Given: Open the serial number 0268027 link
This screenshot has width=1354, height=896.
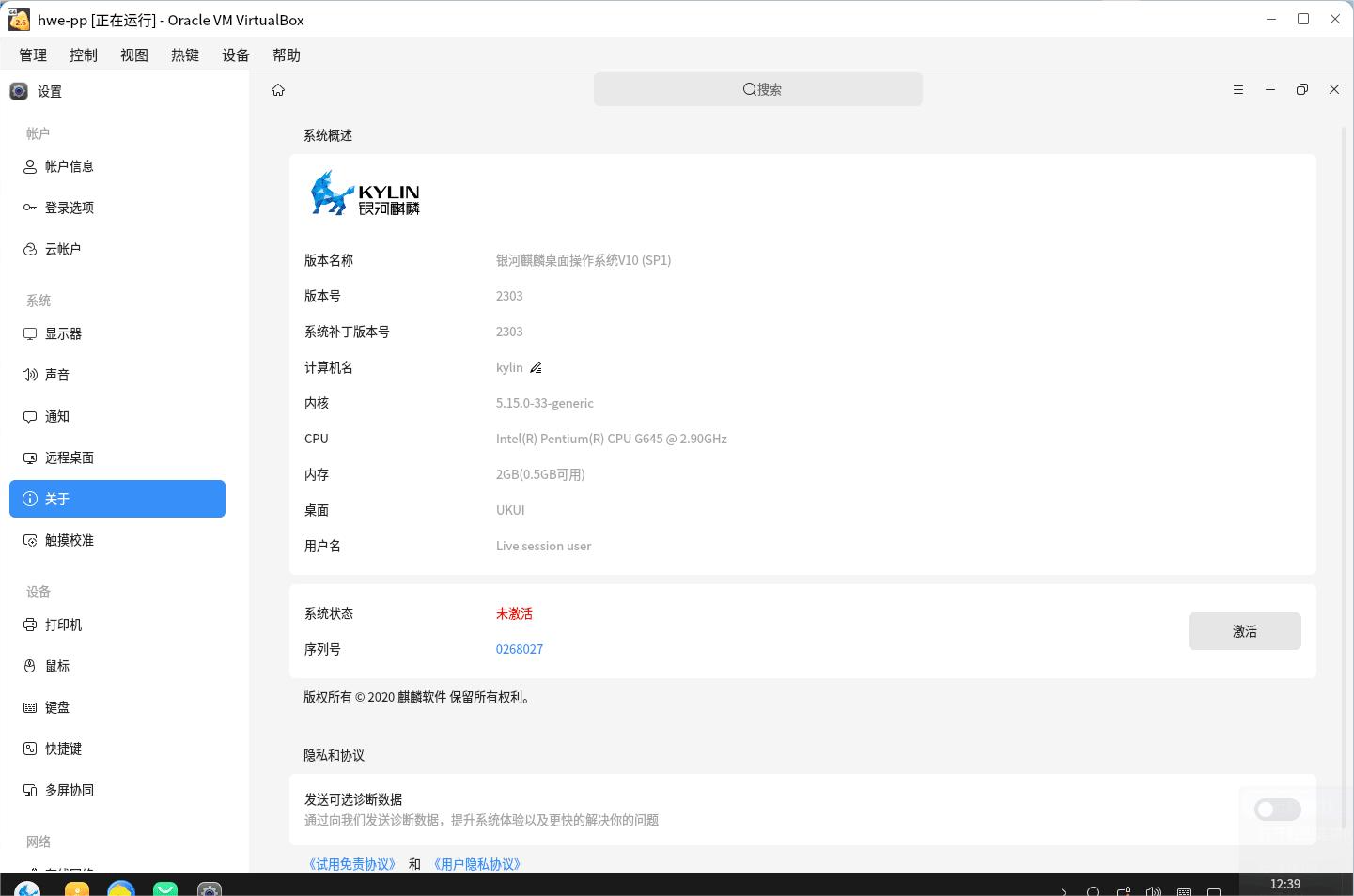Looking at the screenshot, I should [x=520, y=649].
